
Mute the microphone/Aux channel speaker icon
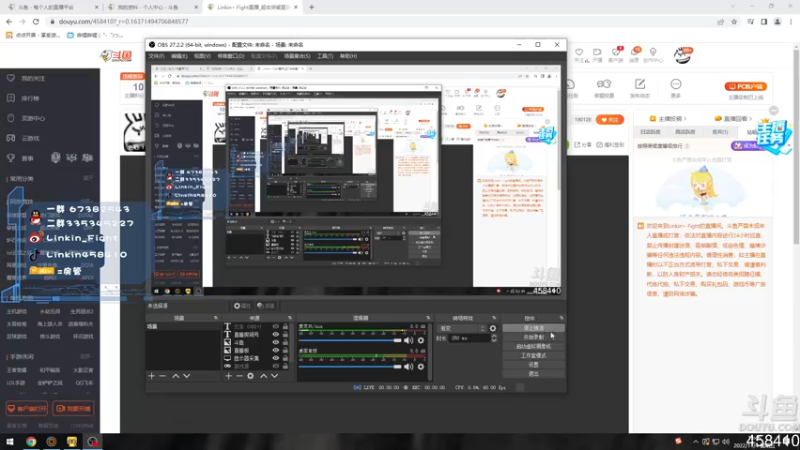point(409,340)
